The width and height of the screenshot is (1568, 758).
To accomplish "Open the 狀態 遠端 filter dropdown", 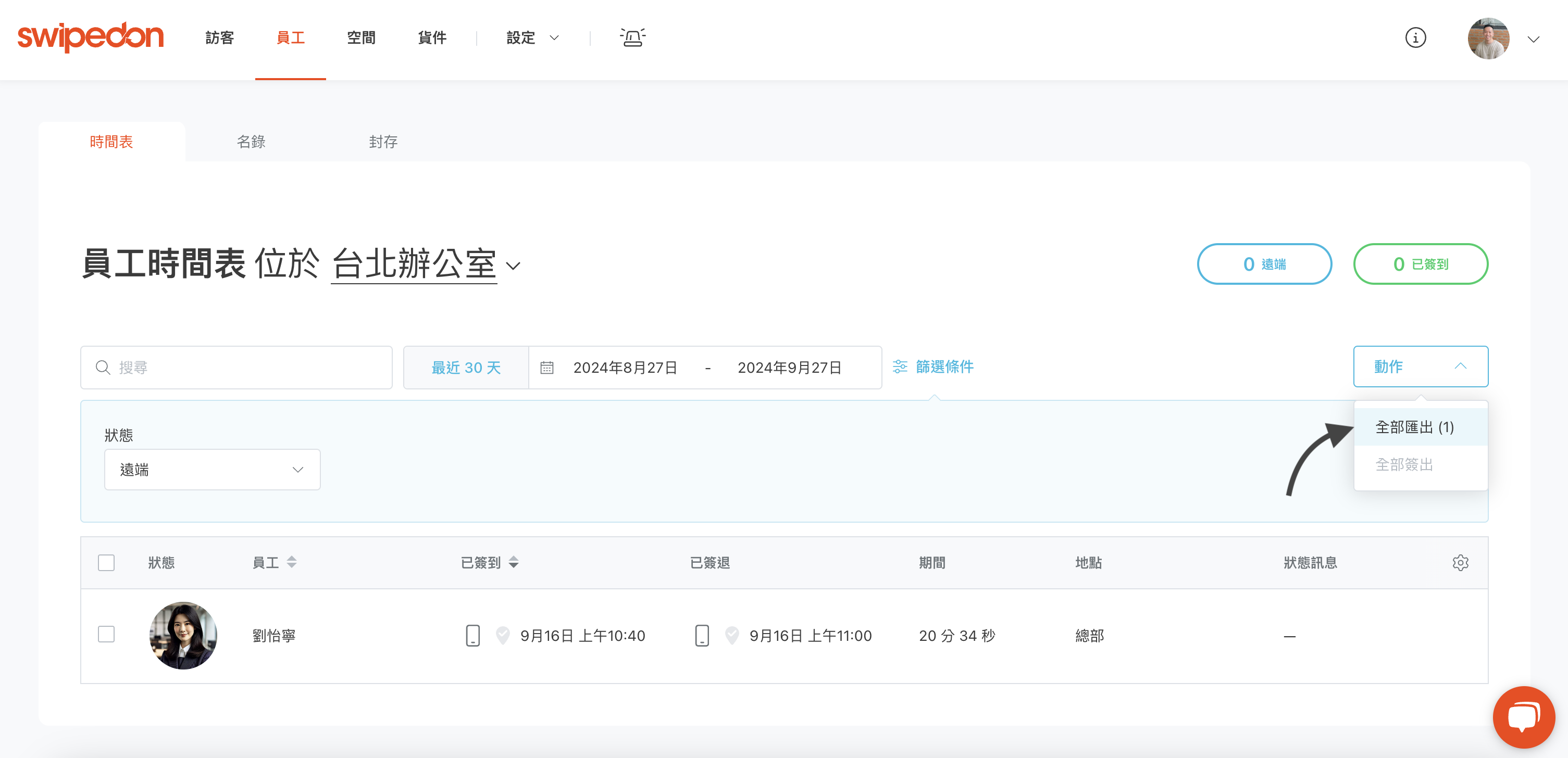I will tap(212, 470).
